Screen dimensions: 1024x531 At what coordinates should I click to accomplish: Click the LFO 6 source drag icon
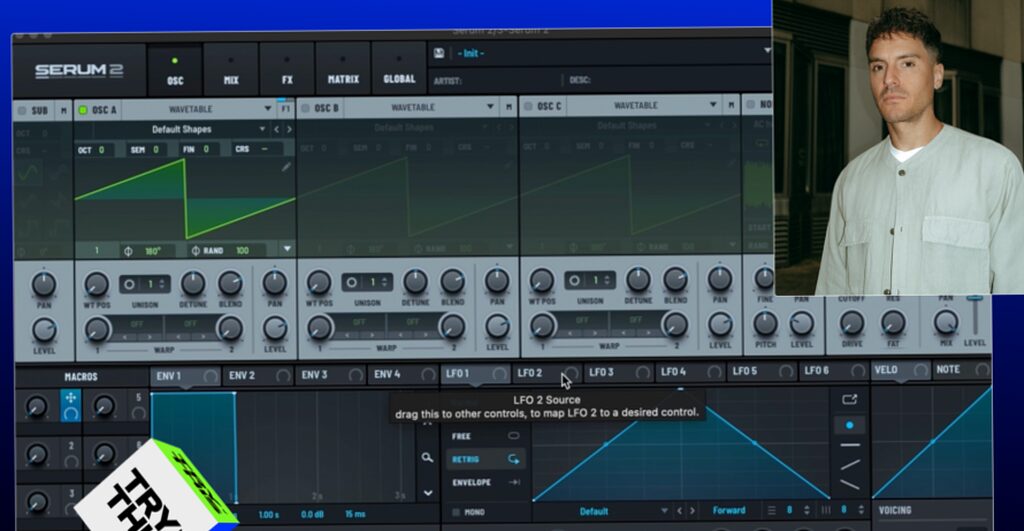859,371
